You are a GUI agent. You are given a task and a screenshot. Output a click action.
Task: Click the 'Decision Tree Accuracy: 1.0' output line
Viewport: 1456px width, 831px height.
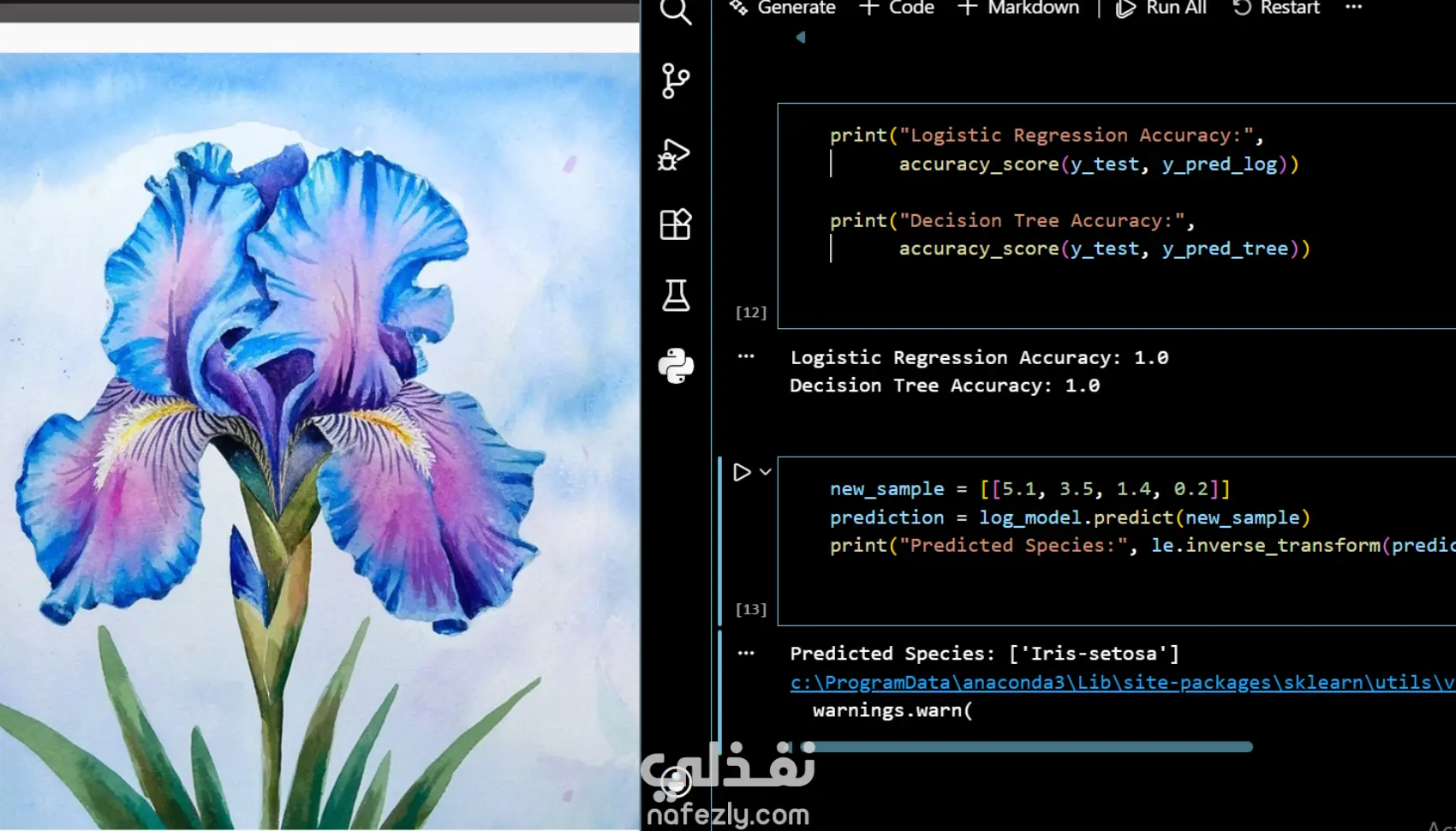coord(945,386)
